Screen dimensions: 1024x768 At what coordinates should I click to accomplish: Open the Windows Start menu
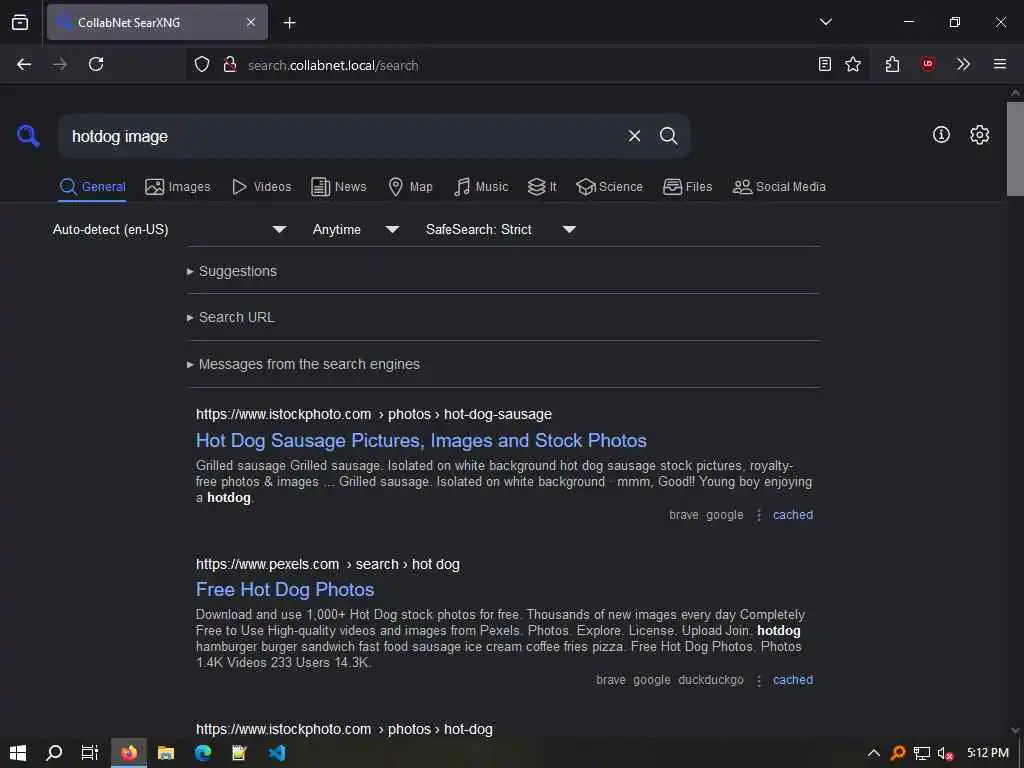pos(18,753)
